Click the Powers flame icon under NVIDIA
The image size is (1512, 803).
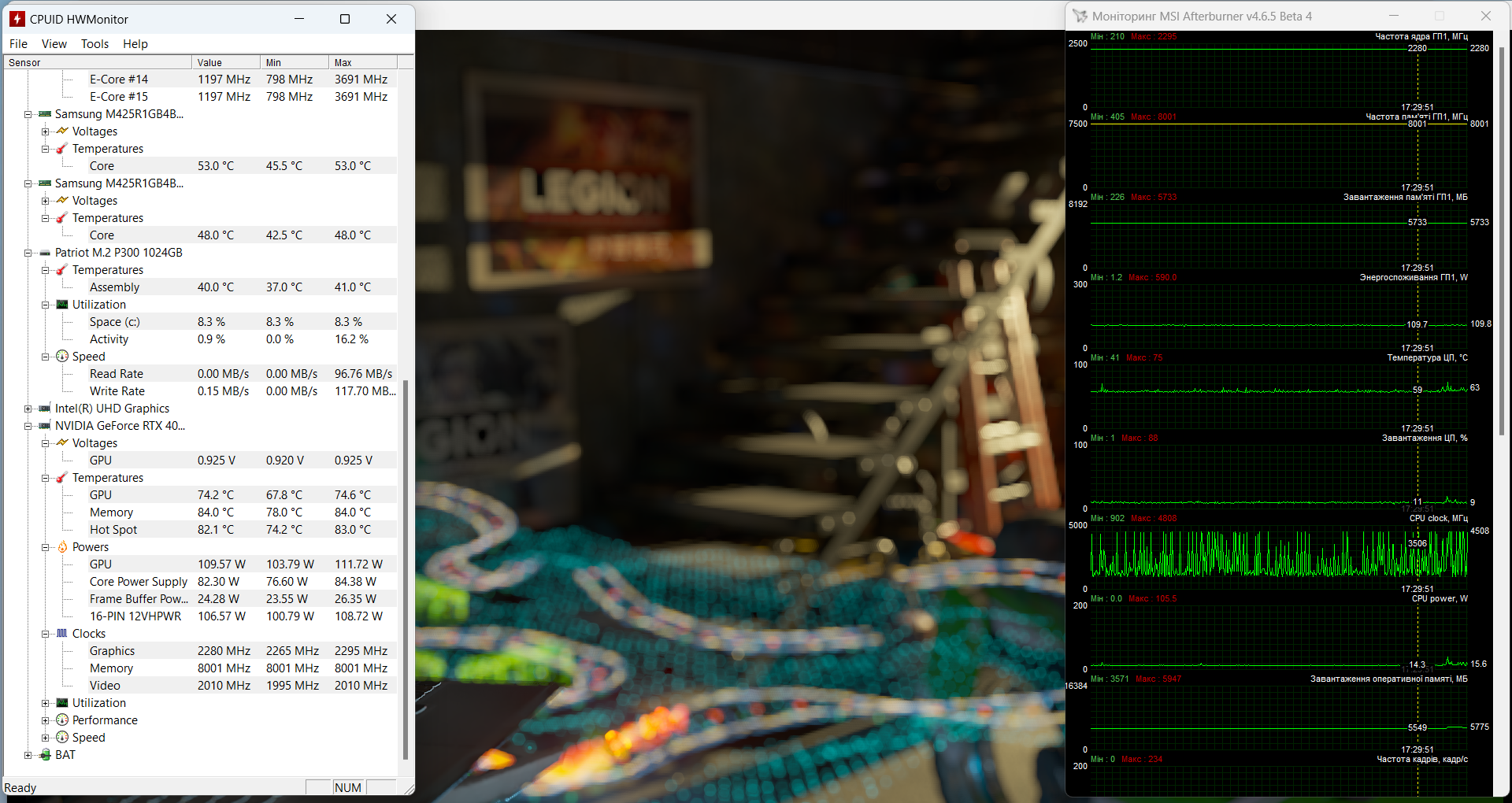tap(62, 547)
